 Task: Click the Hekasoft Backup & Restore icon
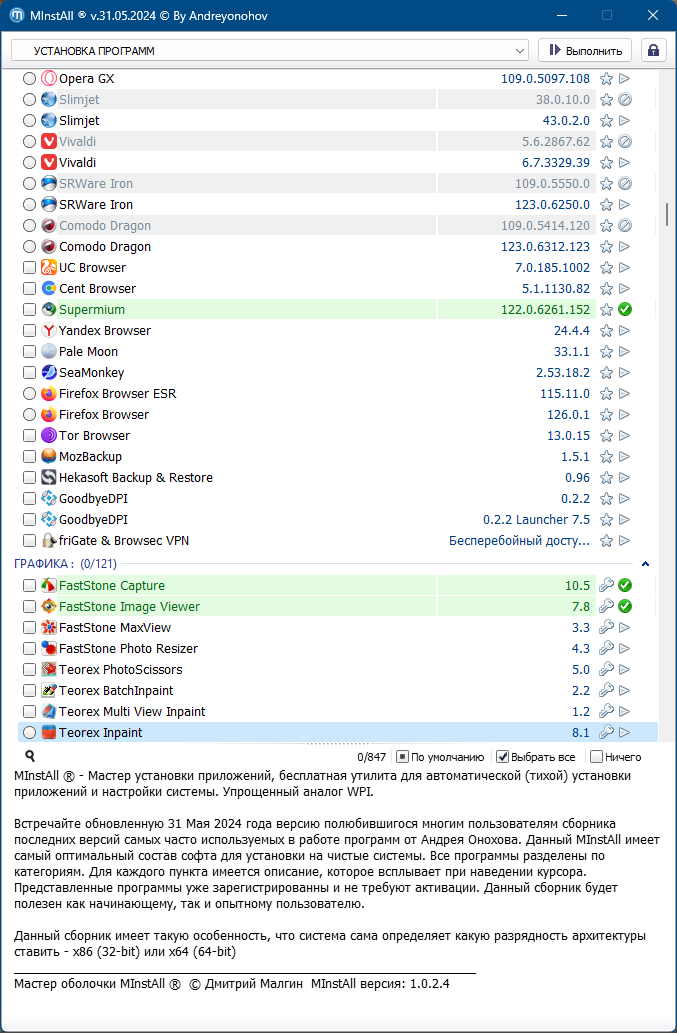49,478
